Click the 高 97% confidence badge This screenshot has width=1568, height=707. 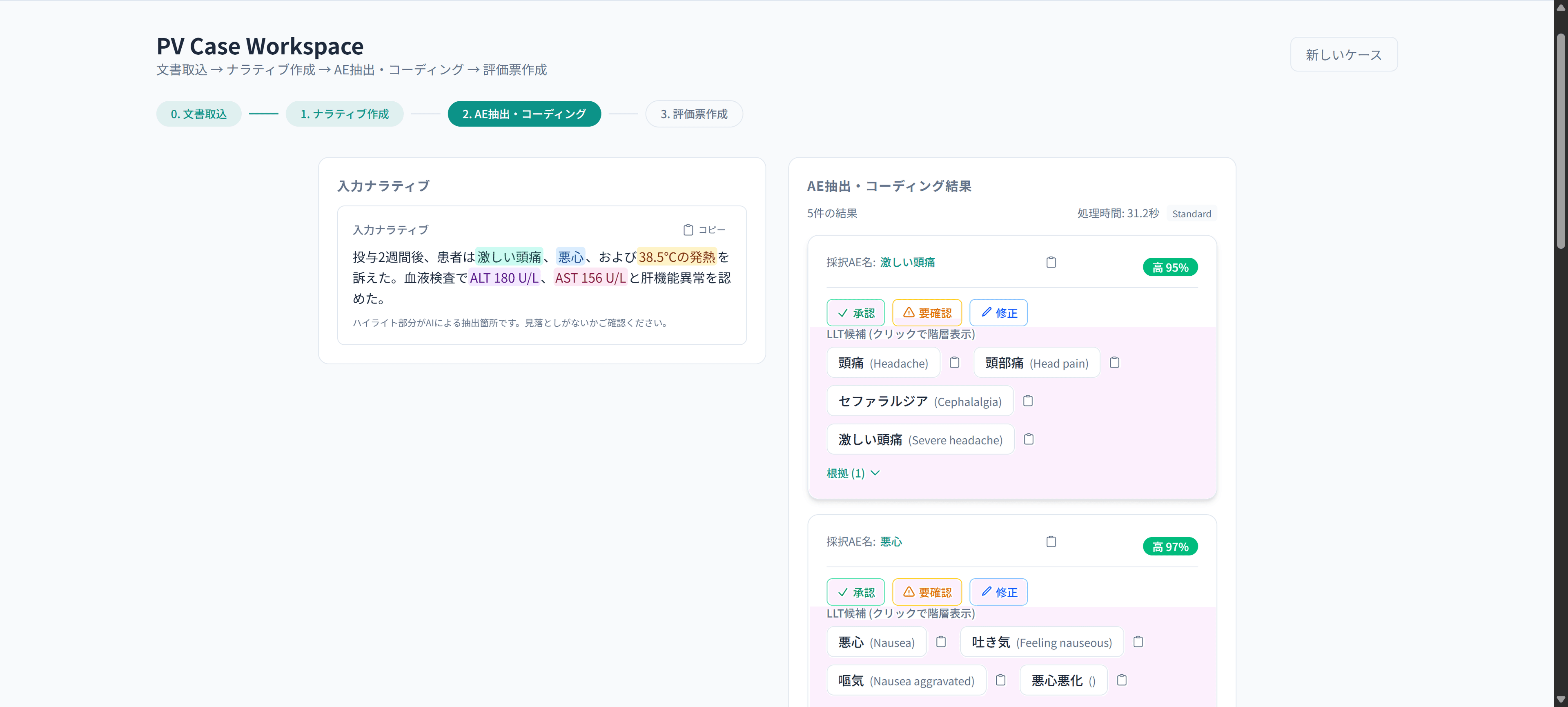(1170, 547)
